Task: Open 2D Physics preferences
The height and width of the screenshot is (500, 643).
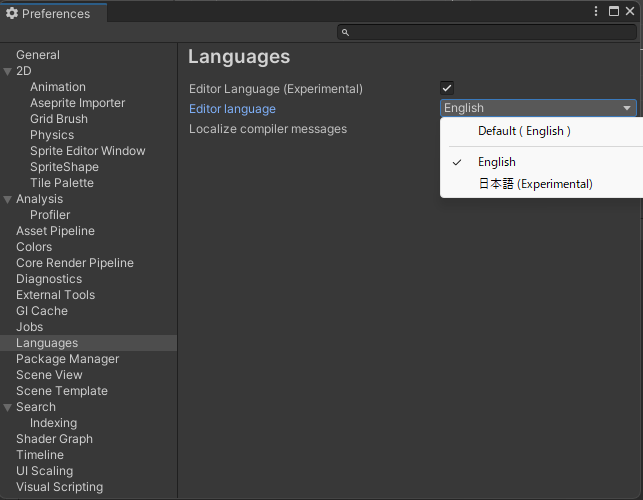Action: pyautogui.click(x=52, y=135)
